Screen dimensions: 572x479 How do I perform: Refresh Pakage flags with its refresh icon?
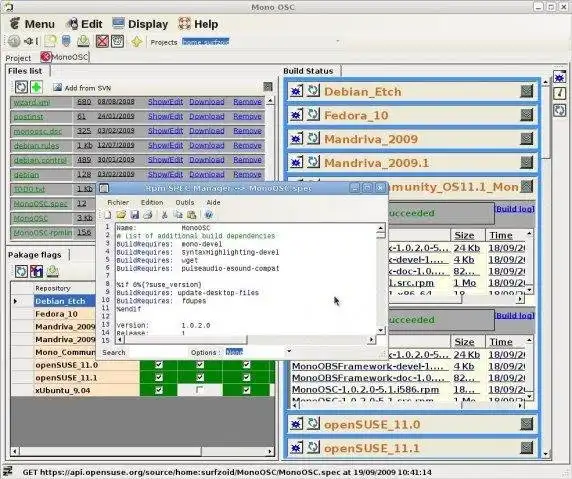coord(21,271)
